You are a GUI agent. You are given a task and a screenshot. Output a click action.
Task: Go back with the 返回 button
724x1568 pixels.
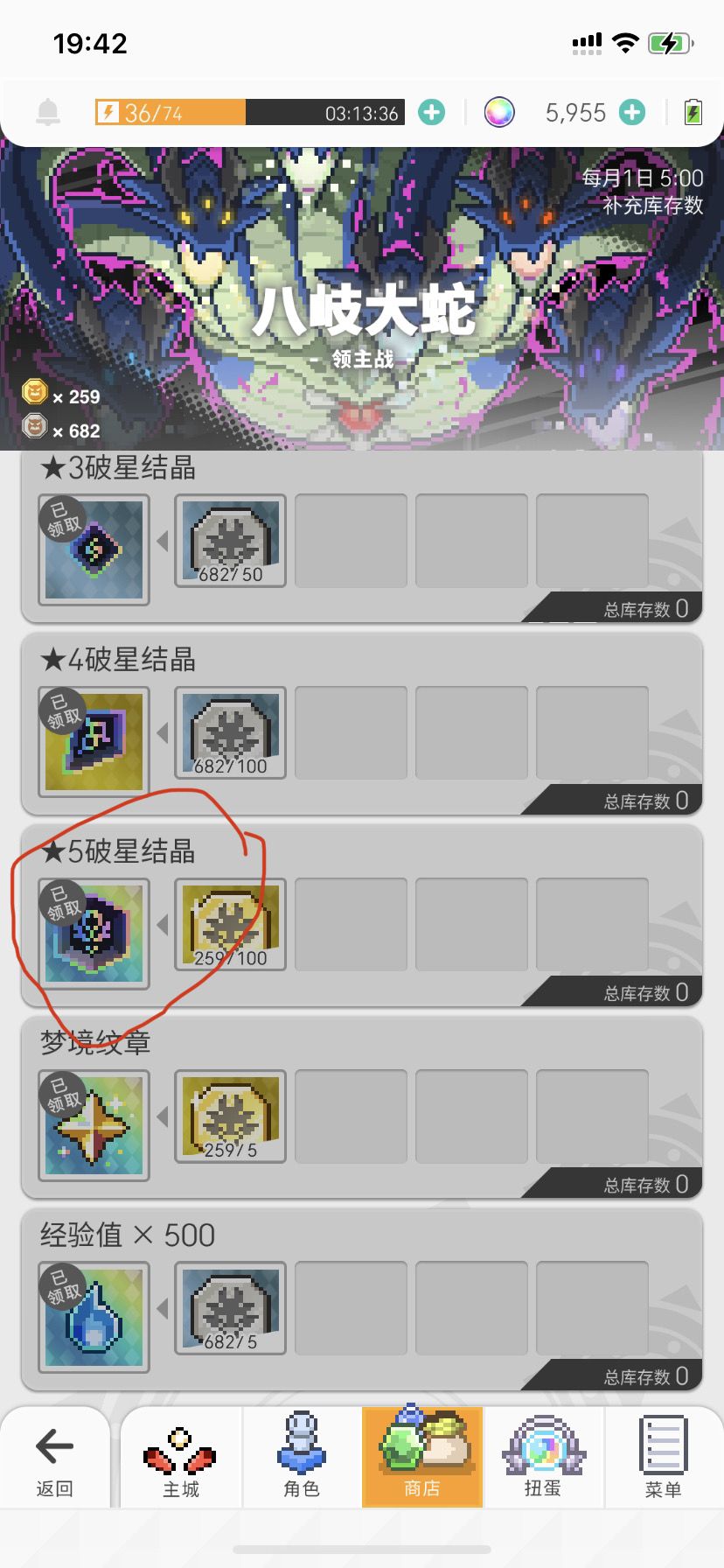click(x=55, y=1457)
